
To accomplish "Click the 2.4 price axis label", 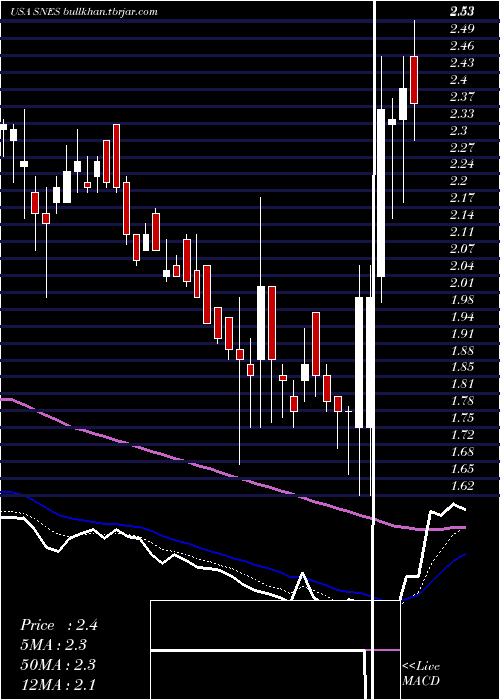I will 459,80.
